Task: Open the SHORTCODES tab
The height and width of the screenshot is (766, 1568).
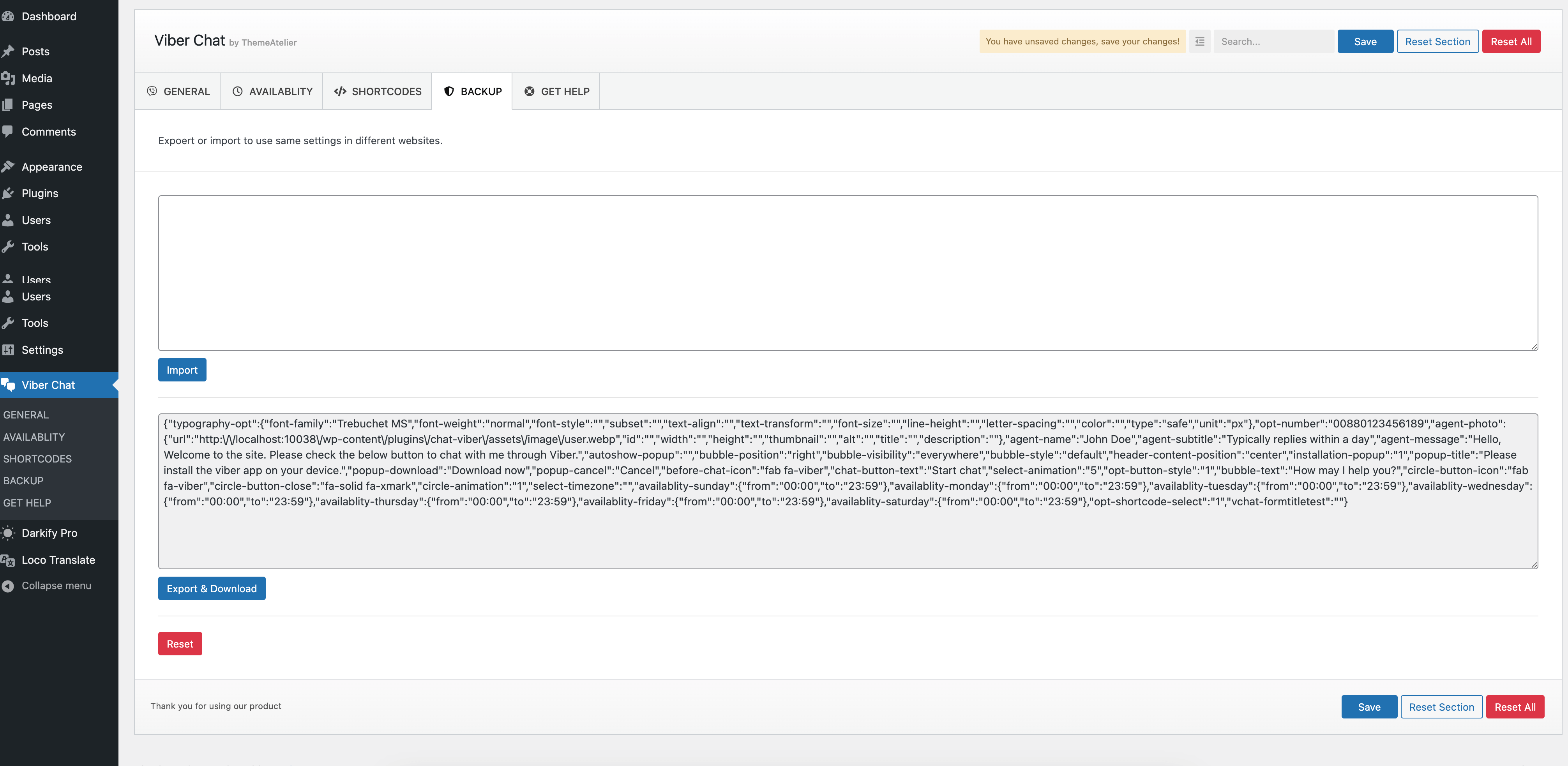Action: click(x=378, y=91)
